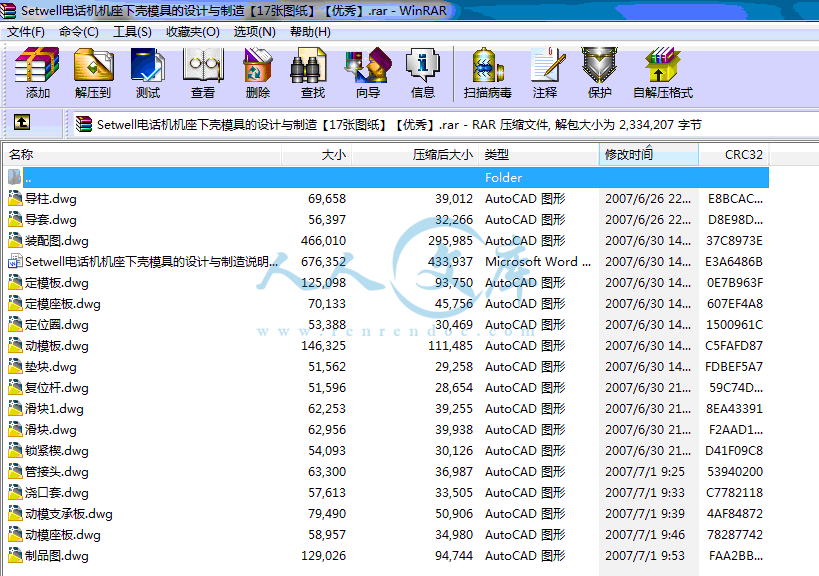Click the WinRAR icon in title bar

click(8, 10)
